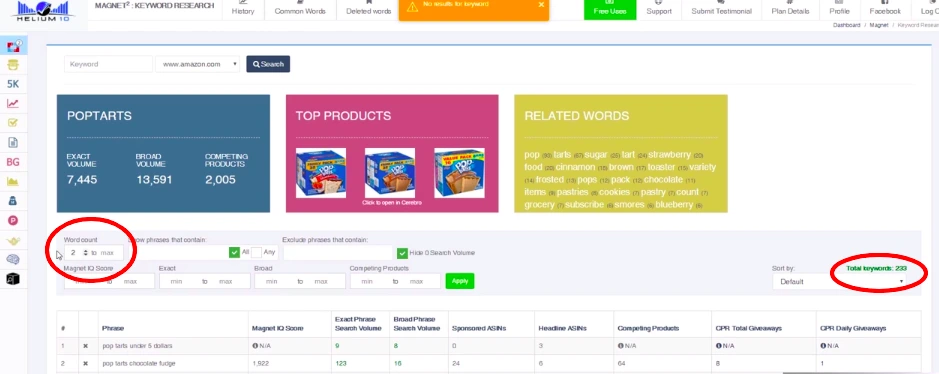Open the black box sidebar icon

(x=13, y=279)
